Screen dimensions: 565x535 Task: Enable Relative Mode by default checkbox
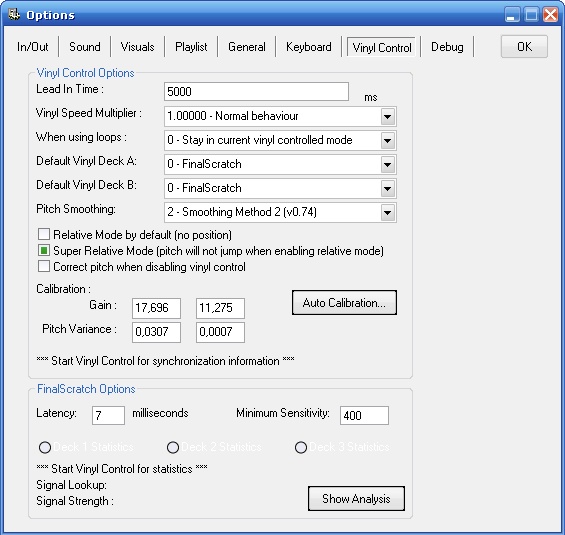coord(44,234)
